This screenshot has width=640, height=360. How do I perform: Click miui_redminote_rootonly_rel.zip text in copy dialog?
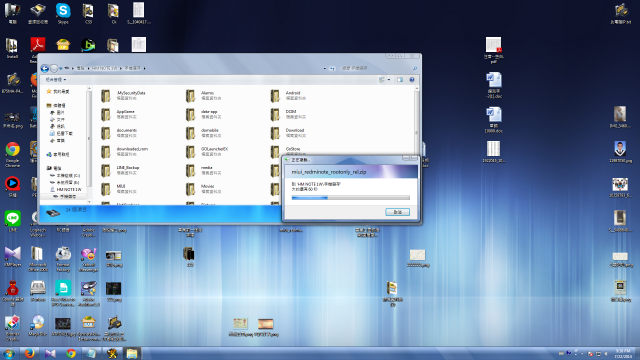[x=329, y=172]
